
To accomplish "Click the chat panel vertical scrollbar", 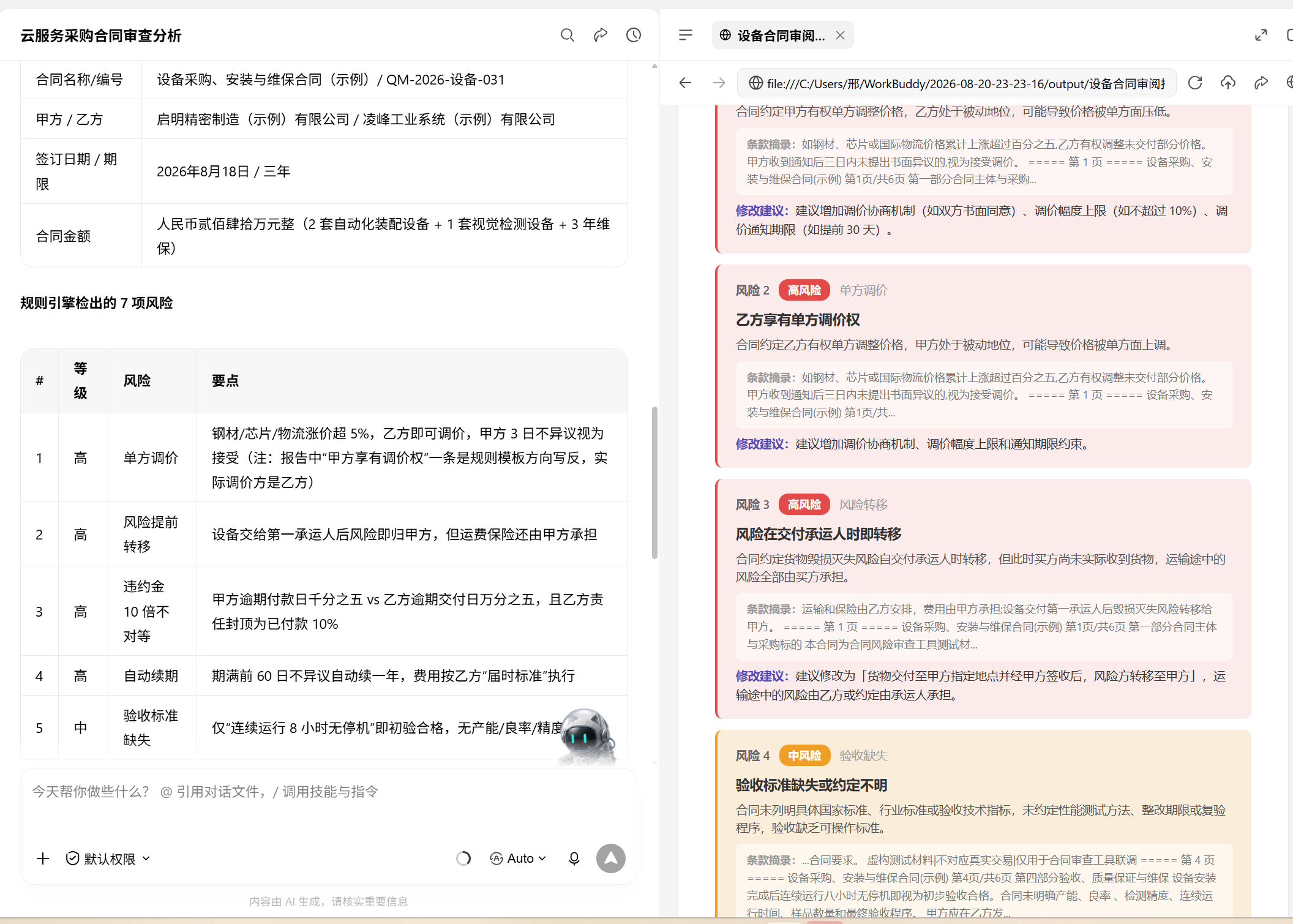I will tap(654, 483).
